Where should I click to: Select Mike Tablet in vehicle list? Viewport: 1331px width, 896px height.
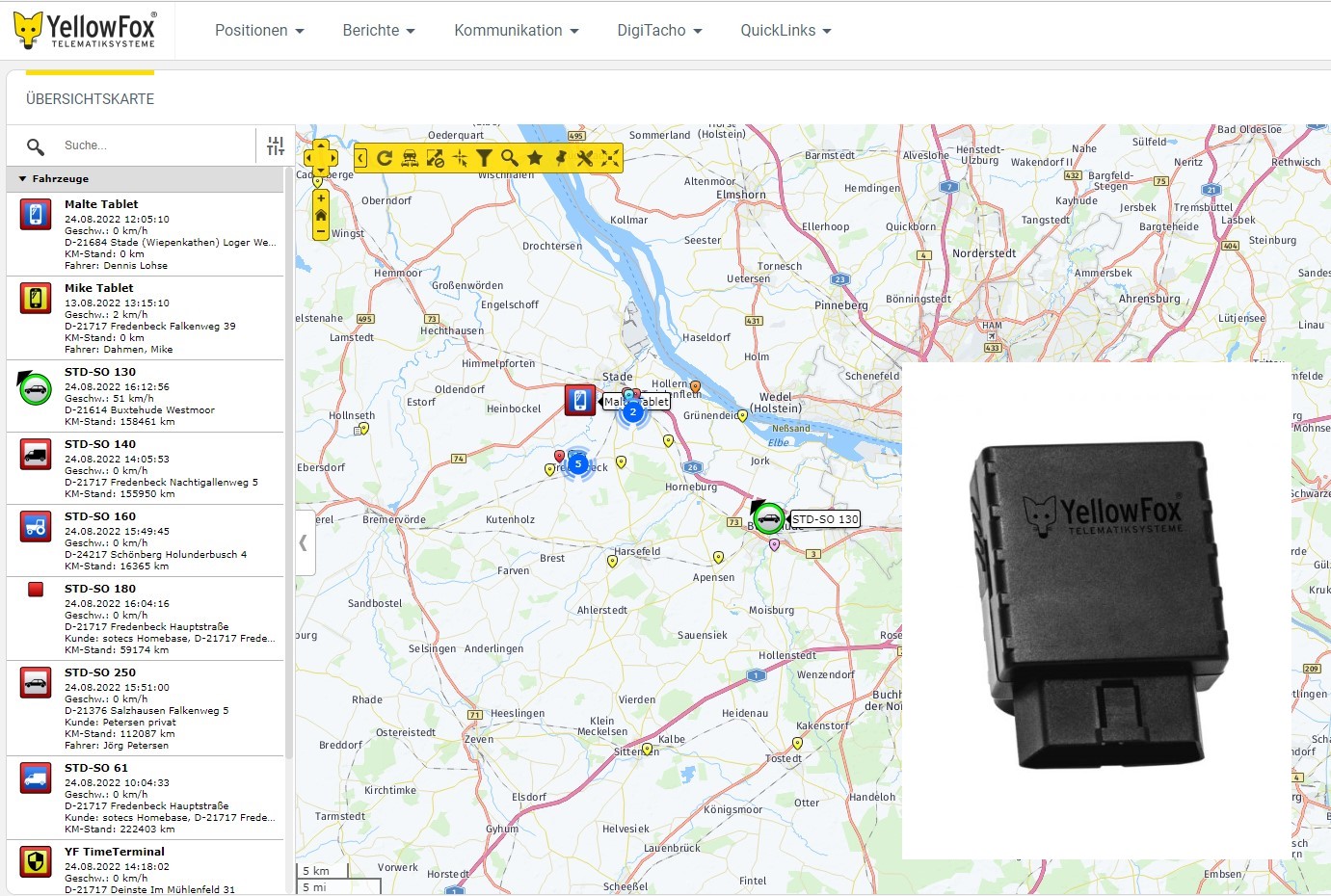click(x=146, y=318)
